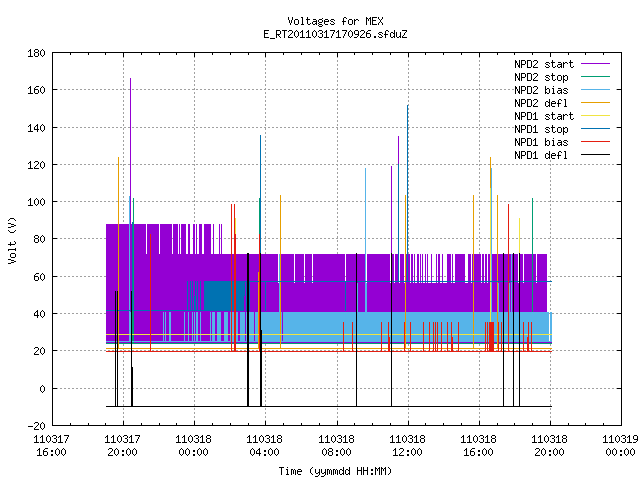Viewport: 640px width, 480px height.
Task: Click the x-axis tick label 110318 00:00
Action: [193, 446]
